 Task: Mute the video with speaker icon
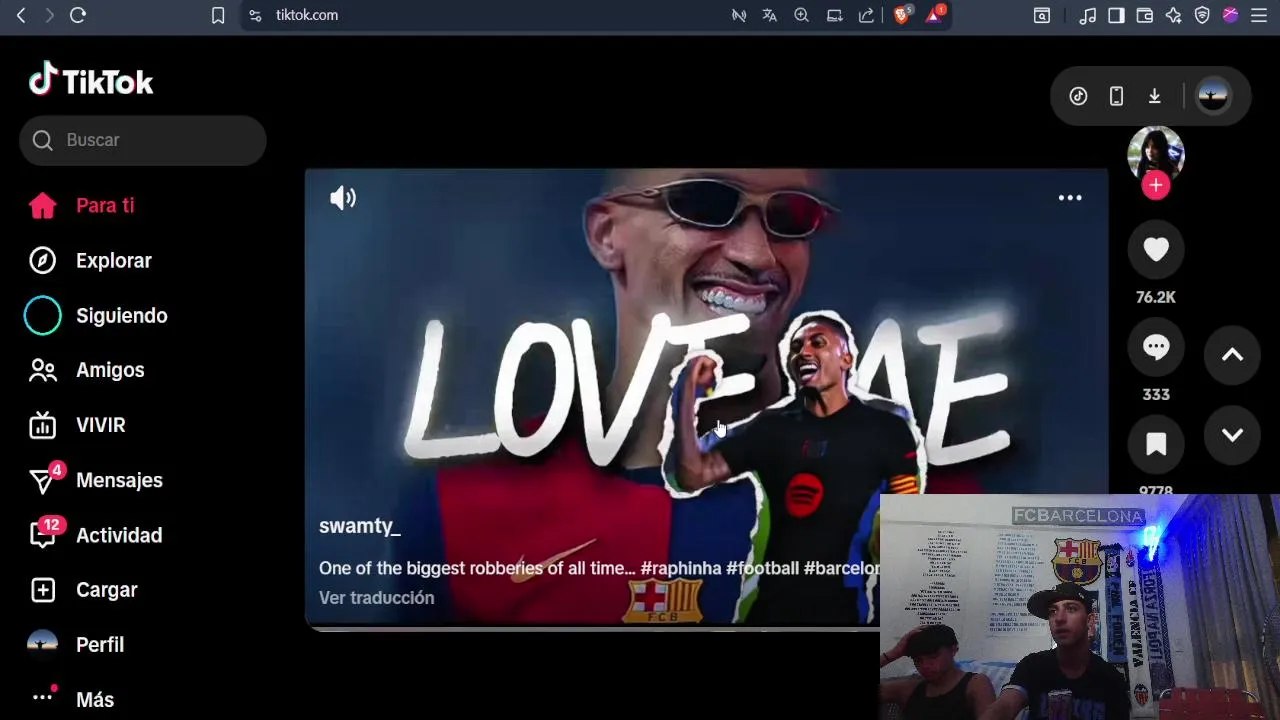point(343,198)
